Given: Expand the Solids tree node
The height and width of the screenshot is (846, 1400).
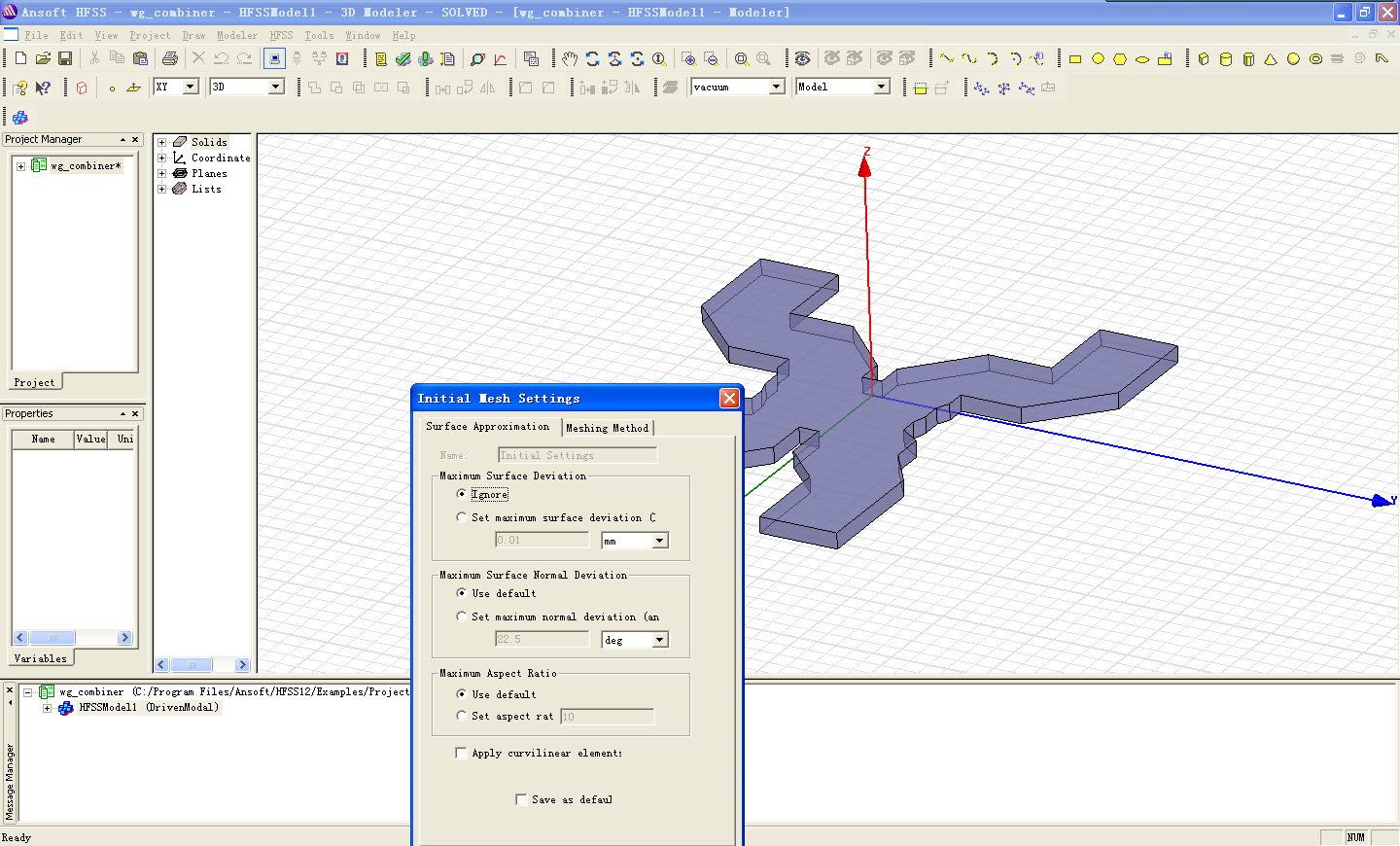Looking at the screenshot, I should 162,142.
